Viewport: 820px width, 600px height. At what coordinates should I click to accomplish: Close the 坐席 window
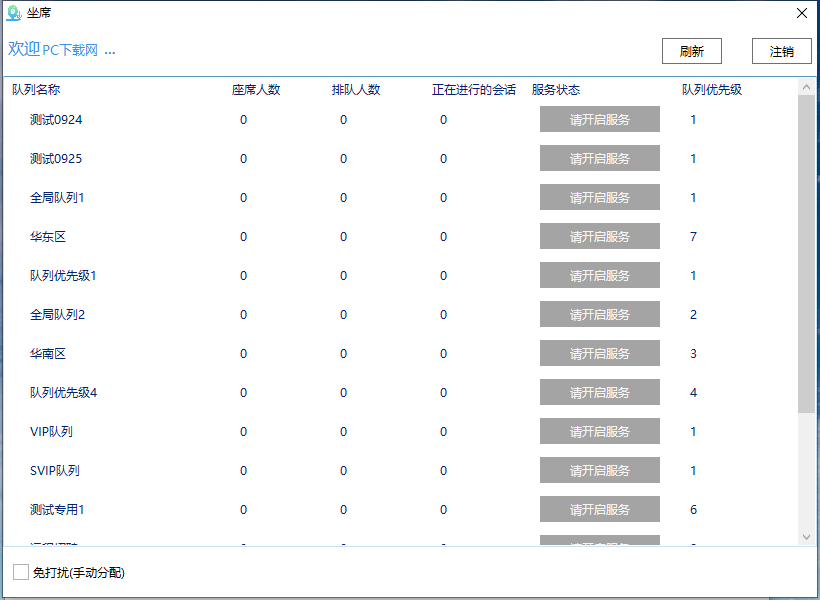point(802,13)
